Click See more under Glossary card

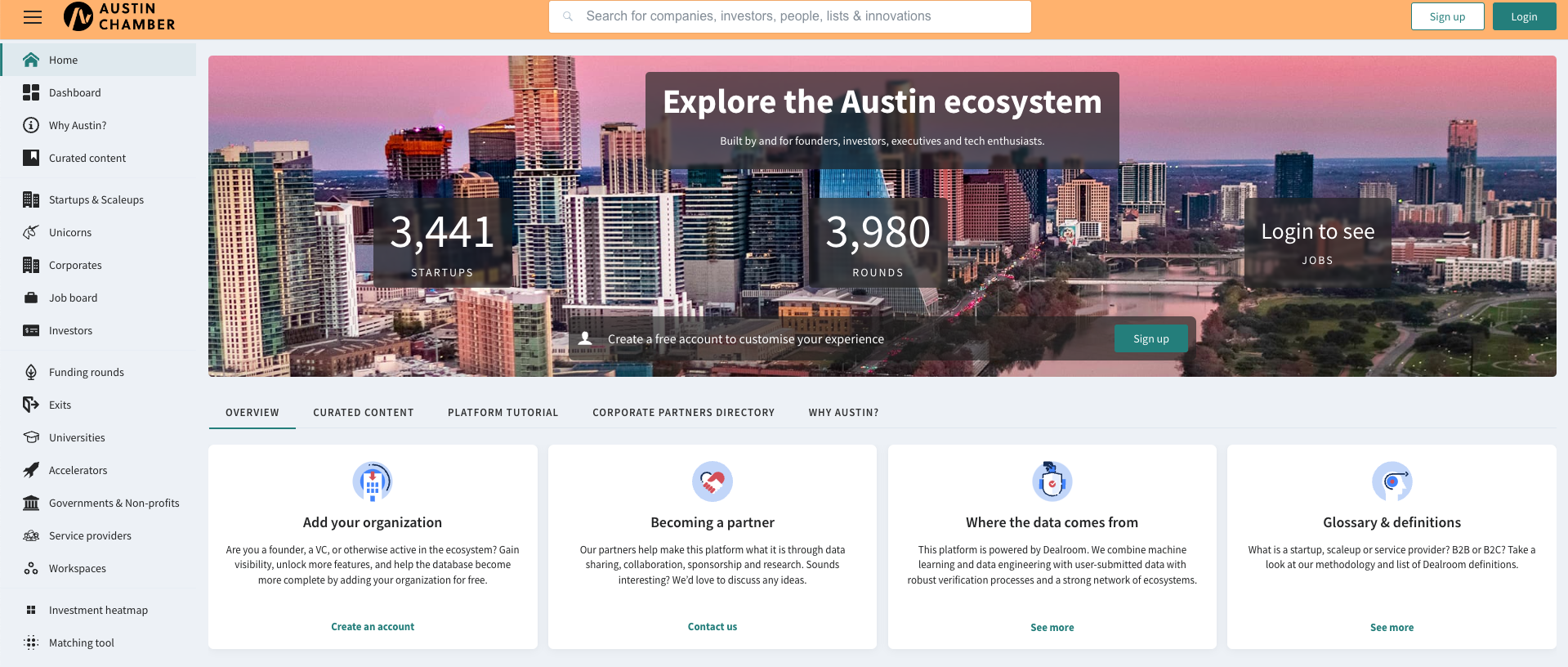(1392, 628)
